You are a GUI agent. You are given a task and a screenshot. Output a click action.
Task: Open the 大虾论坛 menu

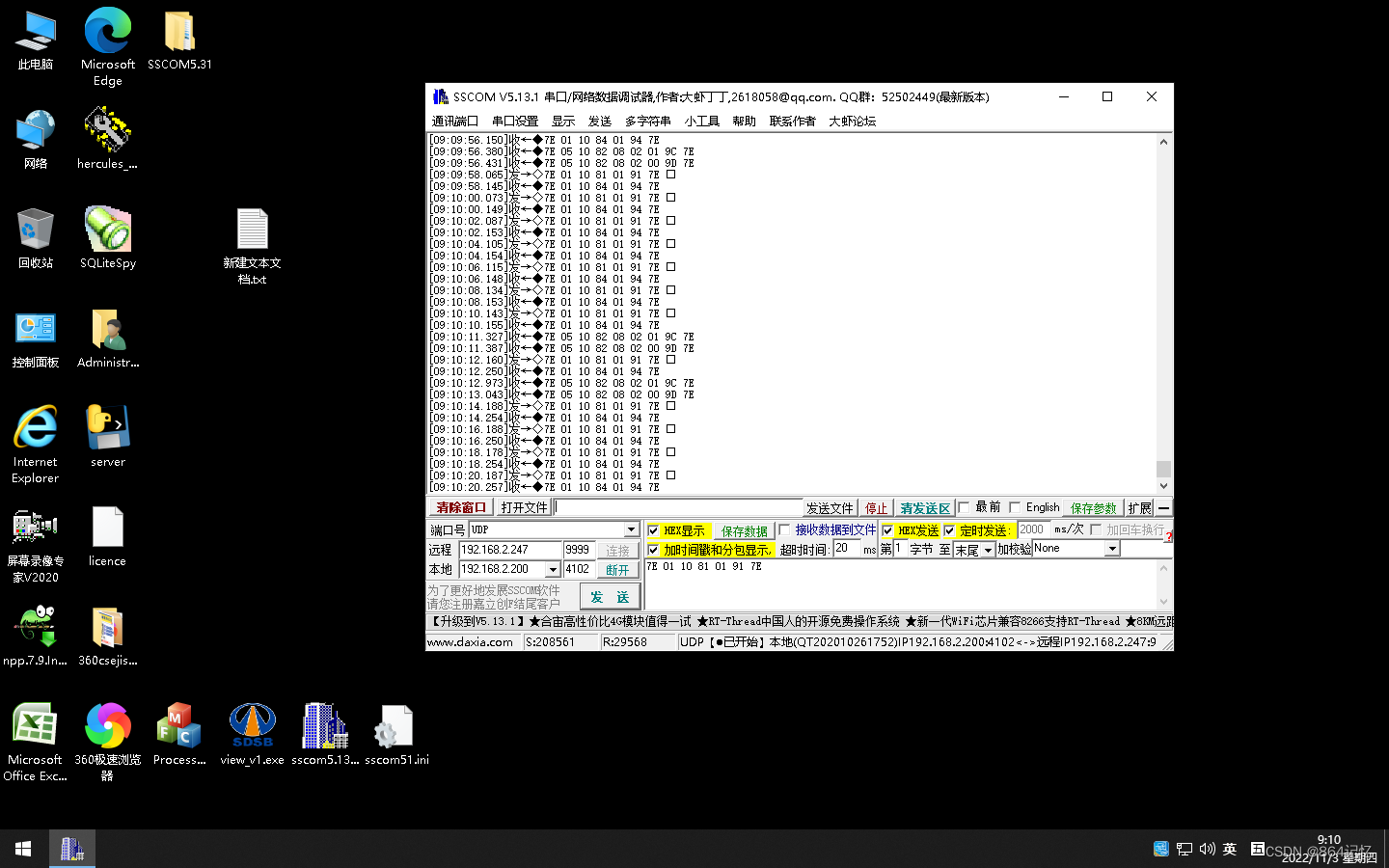click(852, 122)
